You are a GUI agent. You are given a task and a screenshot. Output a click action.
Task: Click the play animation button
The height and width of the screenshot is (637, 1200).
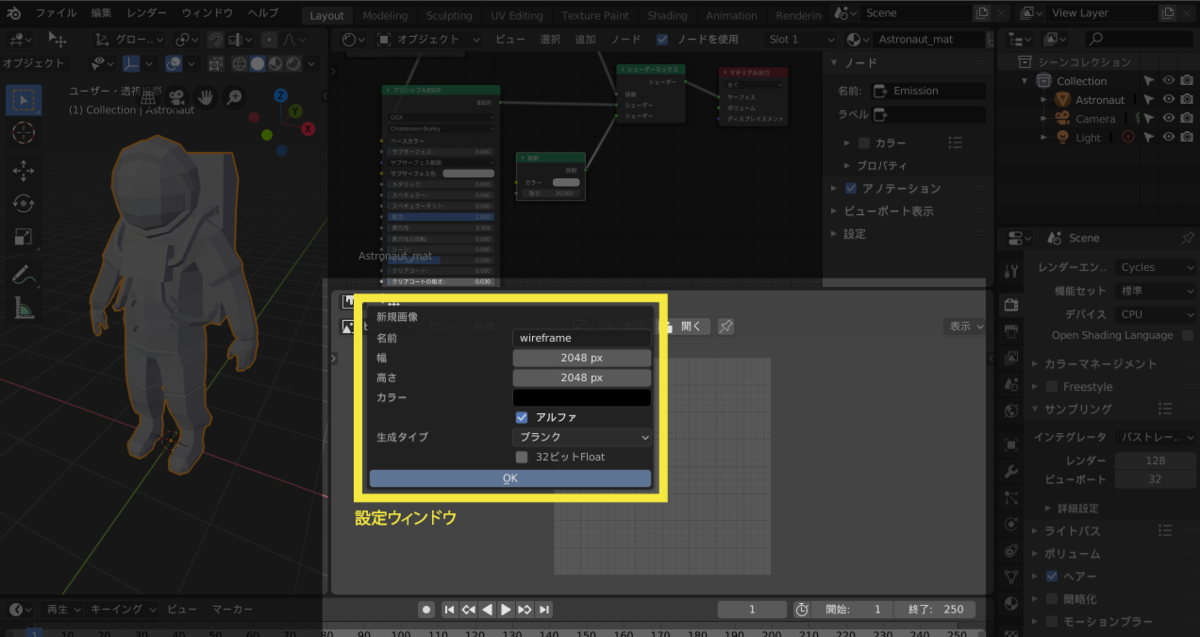point(506,609)
